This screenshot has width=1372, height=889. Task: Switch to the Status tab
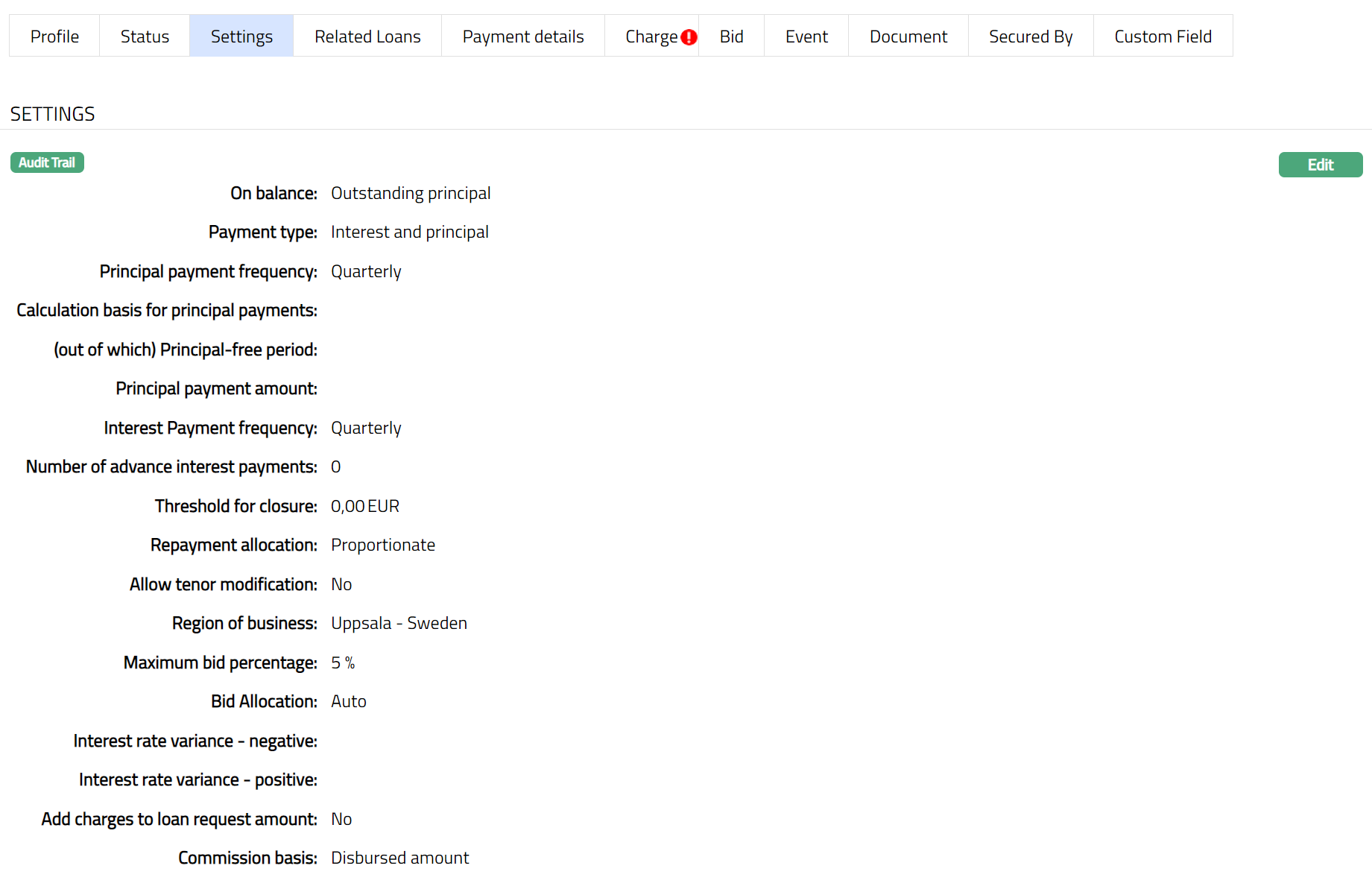tap(145, 37)
